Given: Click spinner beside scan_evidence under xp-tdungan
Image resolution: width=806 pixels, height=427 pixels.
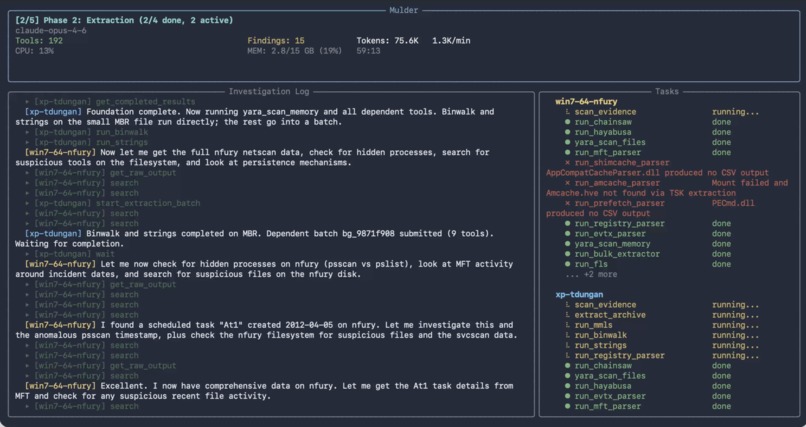Looking at the screenshot, I should (567, 305).
